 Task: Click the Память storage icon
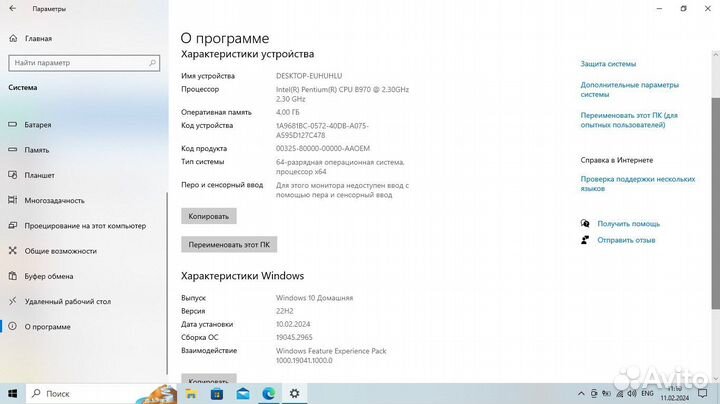(12, 150)
